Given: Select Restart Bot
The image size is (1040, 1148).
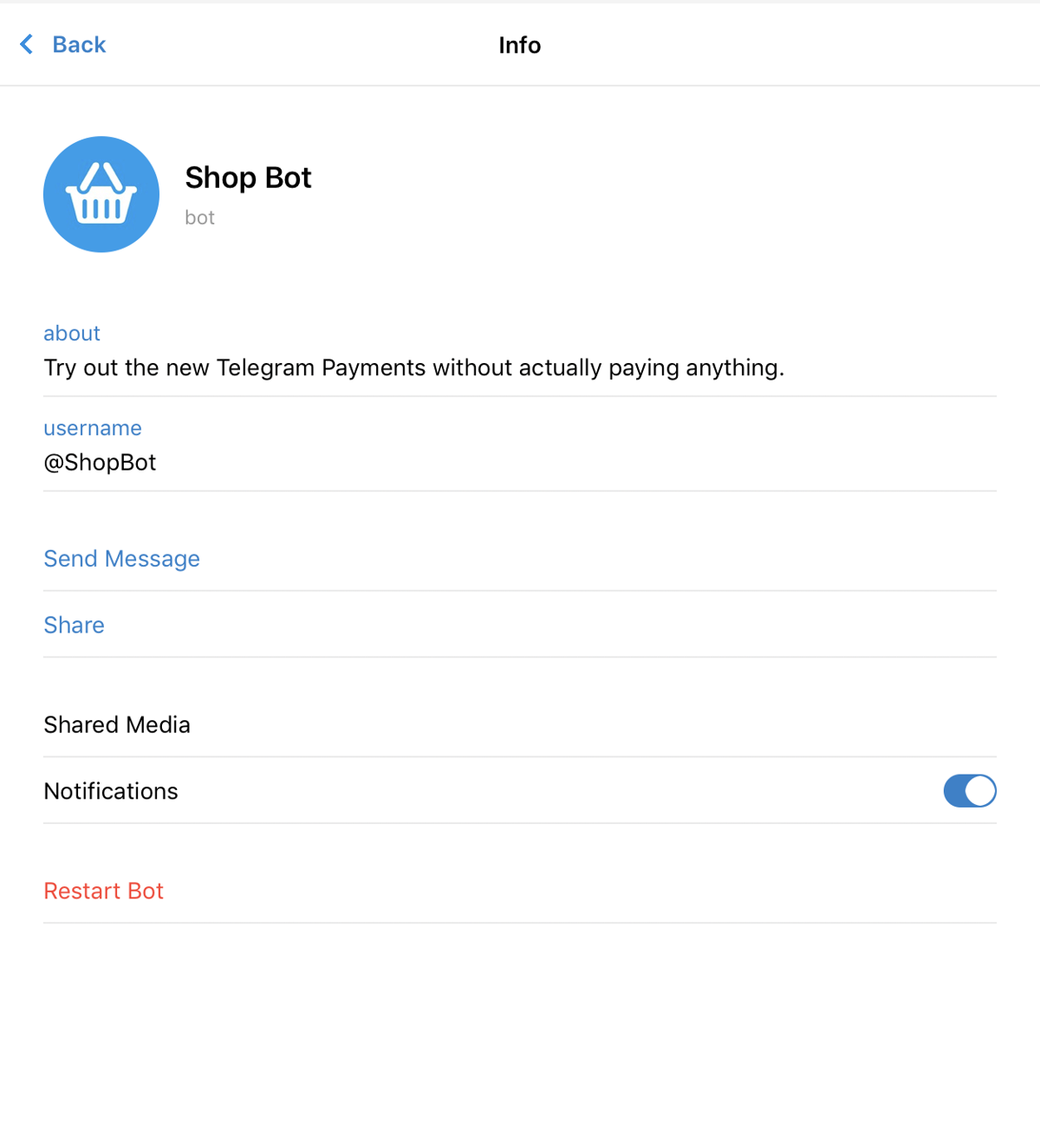Looking at the screenshot, I should (520, 891).
